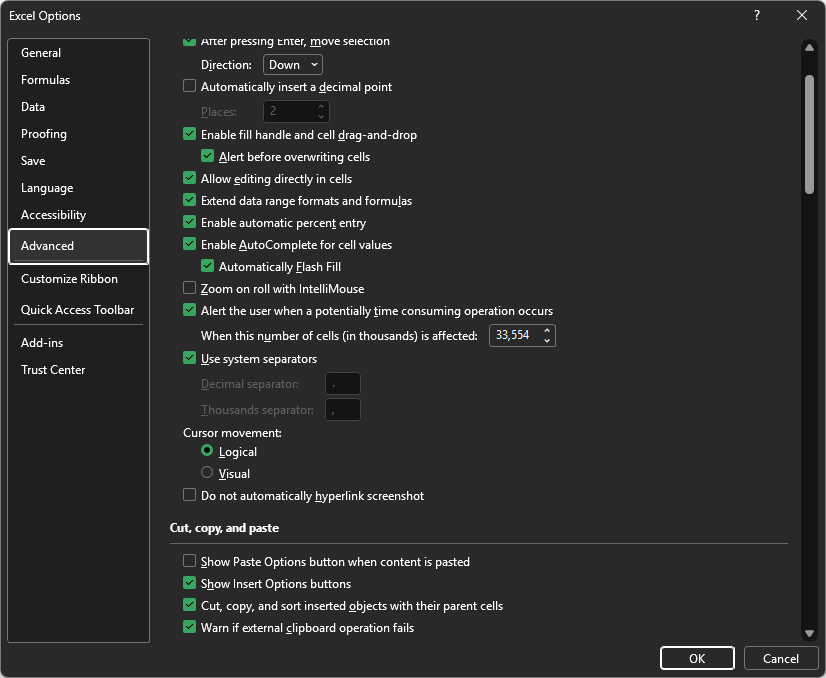This screenshot has width=826, height=678.
Task: Select Logical cursor movement
Action: tap(207, 451)
